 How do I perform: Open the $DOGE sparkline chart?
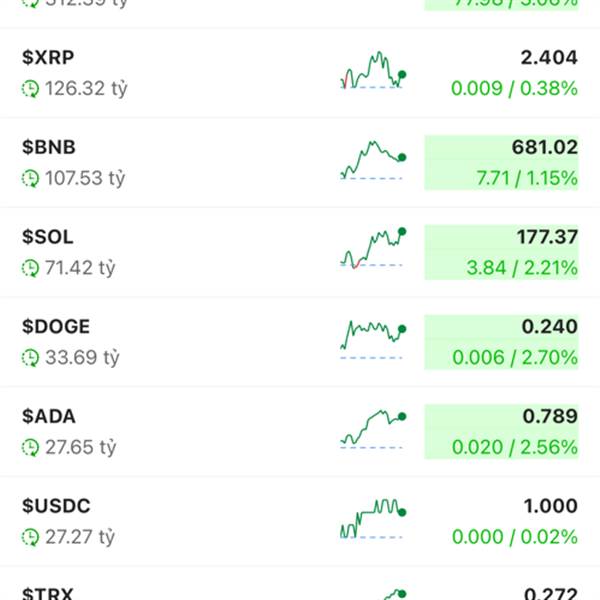coord(373,339)
